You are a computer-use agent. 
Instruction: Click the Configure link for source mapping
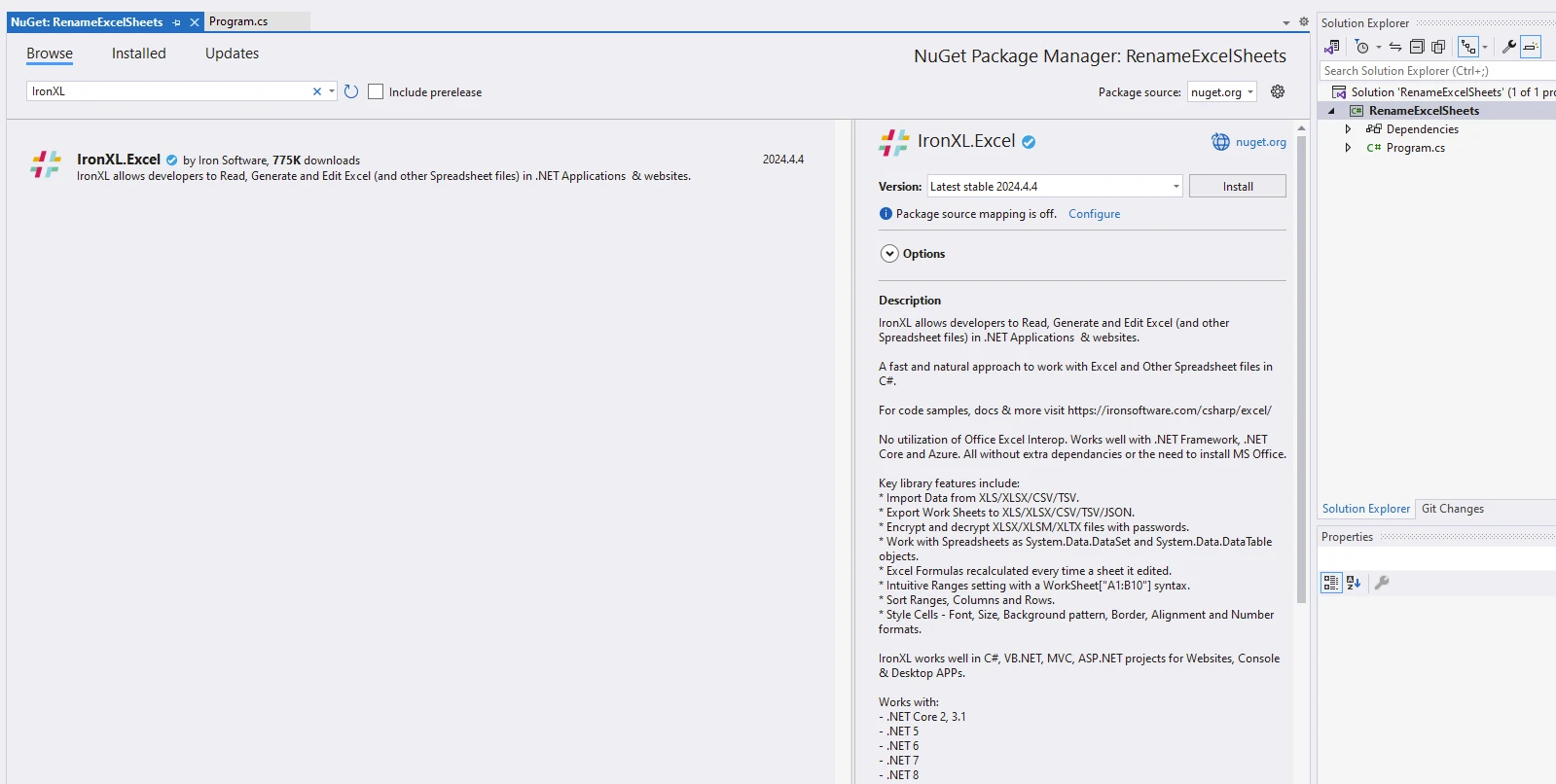[x=1094, y=214]
